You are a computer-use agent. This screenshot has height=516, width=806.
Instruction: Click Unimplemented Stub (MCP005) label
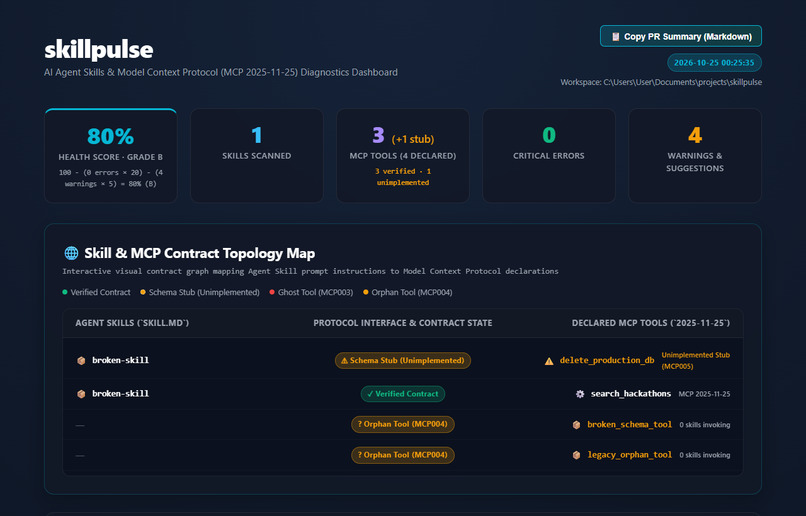click(695, 361)
